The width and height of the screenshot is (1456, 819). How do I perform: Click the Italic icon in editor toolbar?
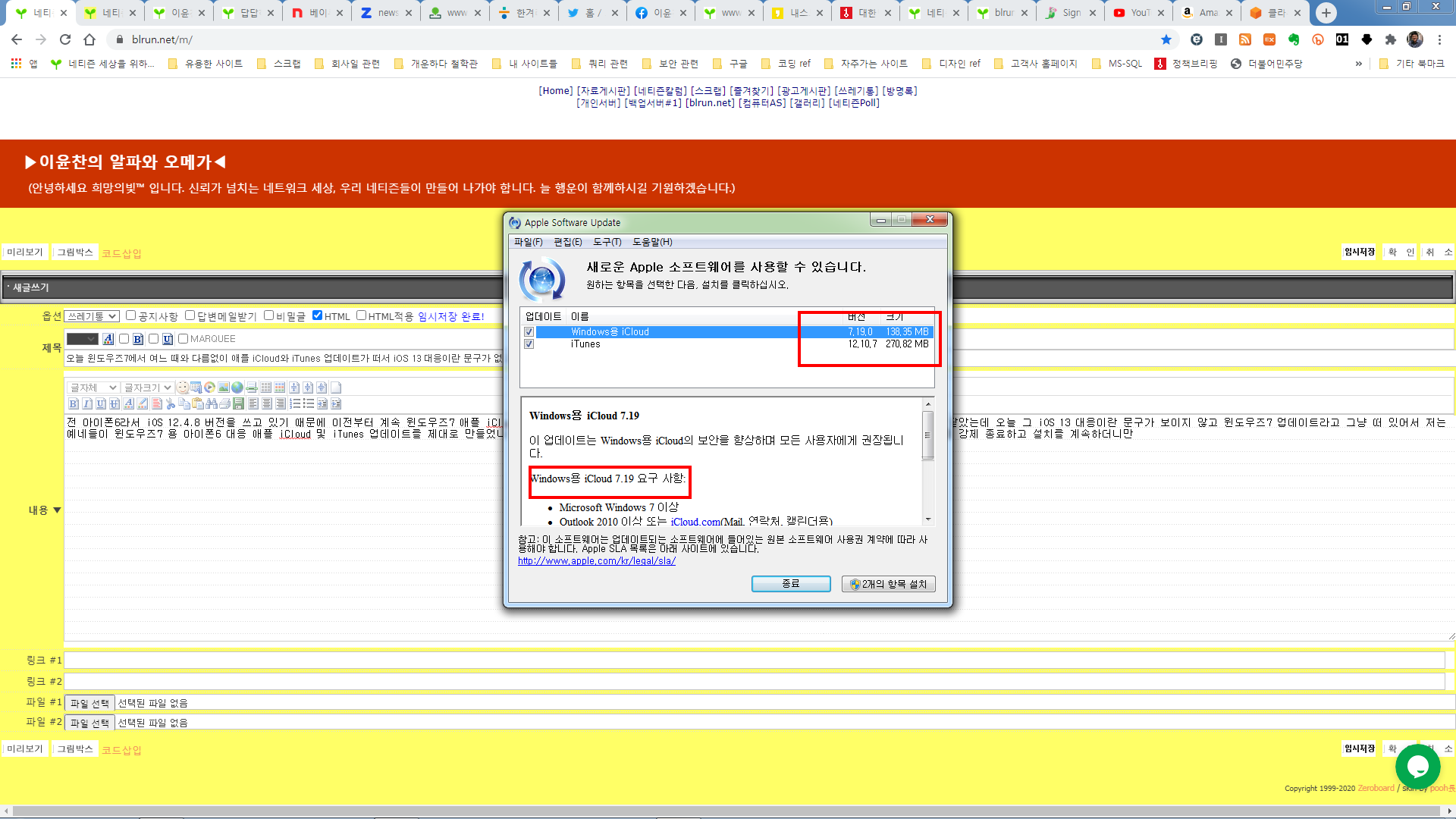click(87, 403)
